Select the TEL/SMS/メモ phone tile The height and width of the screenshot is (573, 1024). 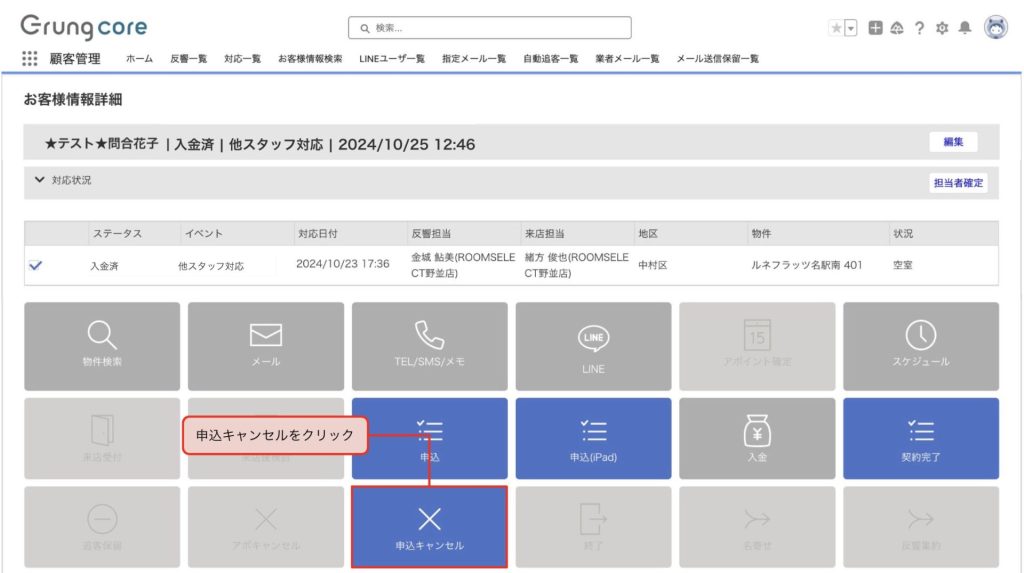point(429,346)
